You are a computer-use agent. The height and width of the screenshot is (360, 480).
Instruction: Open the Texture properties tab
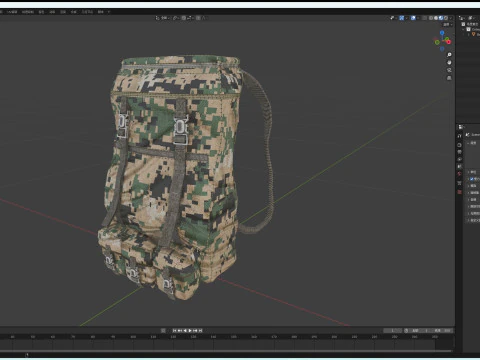(x=460, y=192)
